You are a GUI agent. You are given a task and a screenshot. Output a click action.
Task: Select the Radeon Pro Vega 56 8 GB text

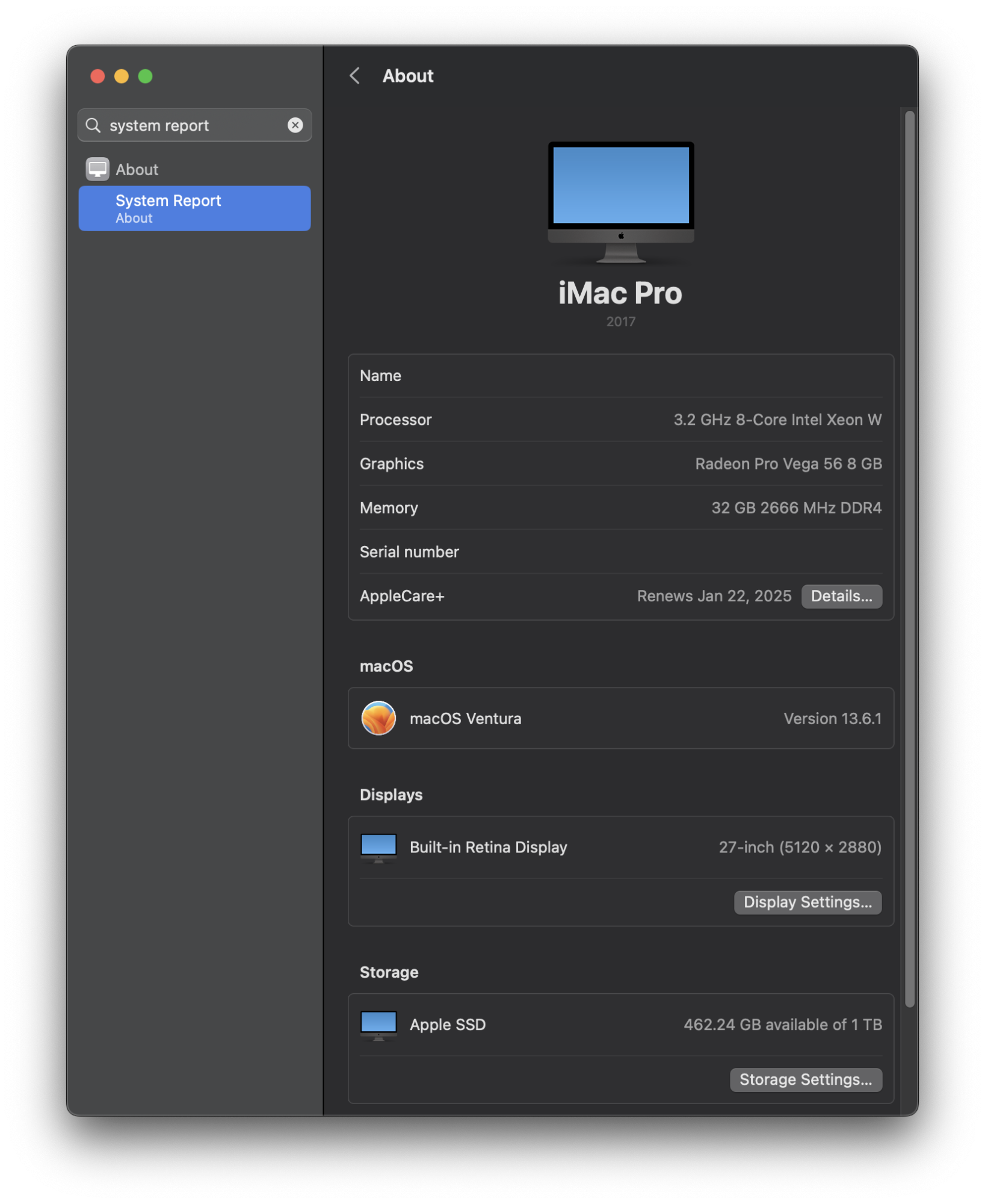788,464
